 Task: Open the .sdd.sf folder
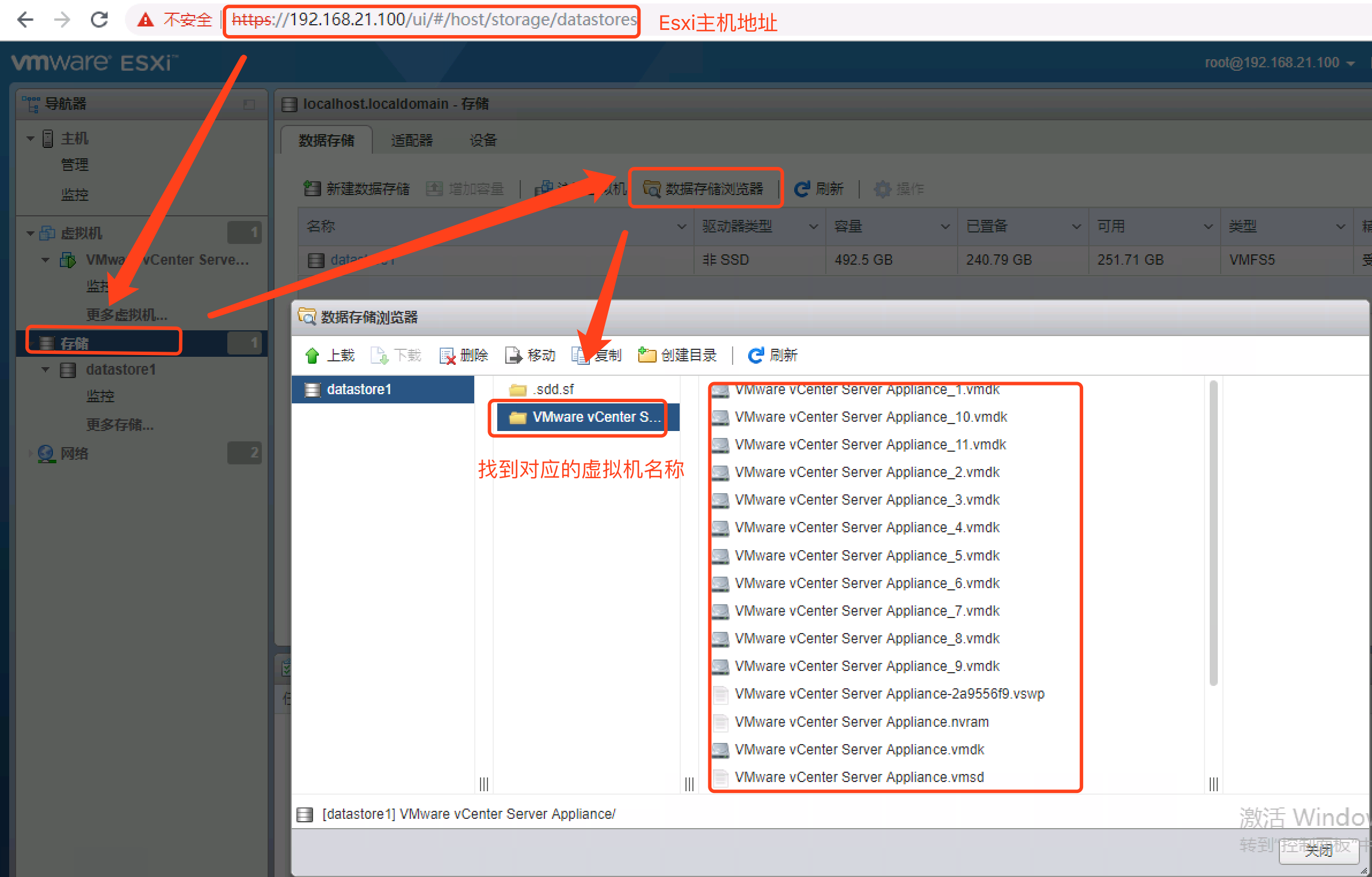[542, 390]
